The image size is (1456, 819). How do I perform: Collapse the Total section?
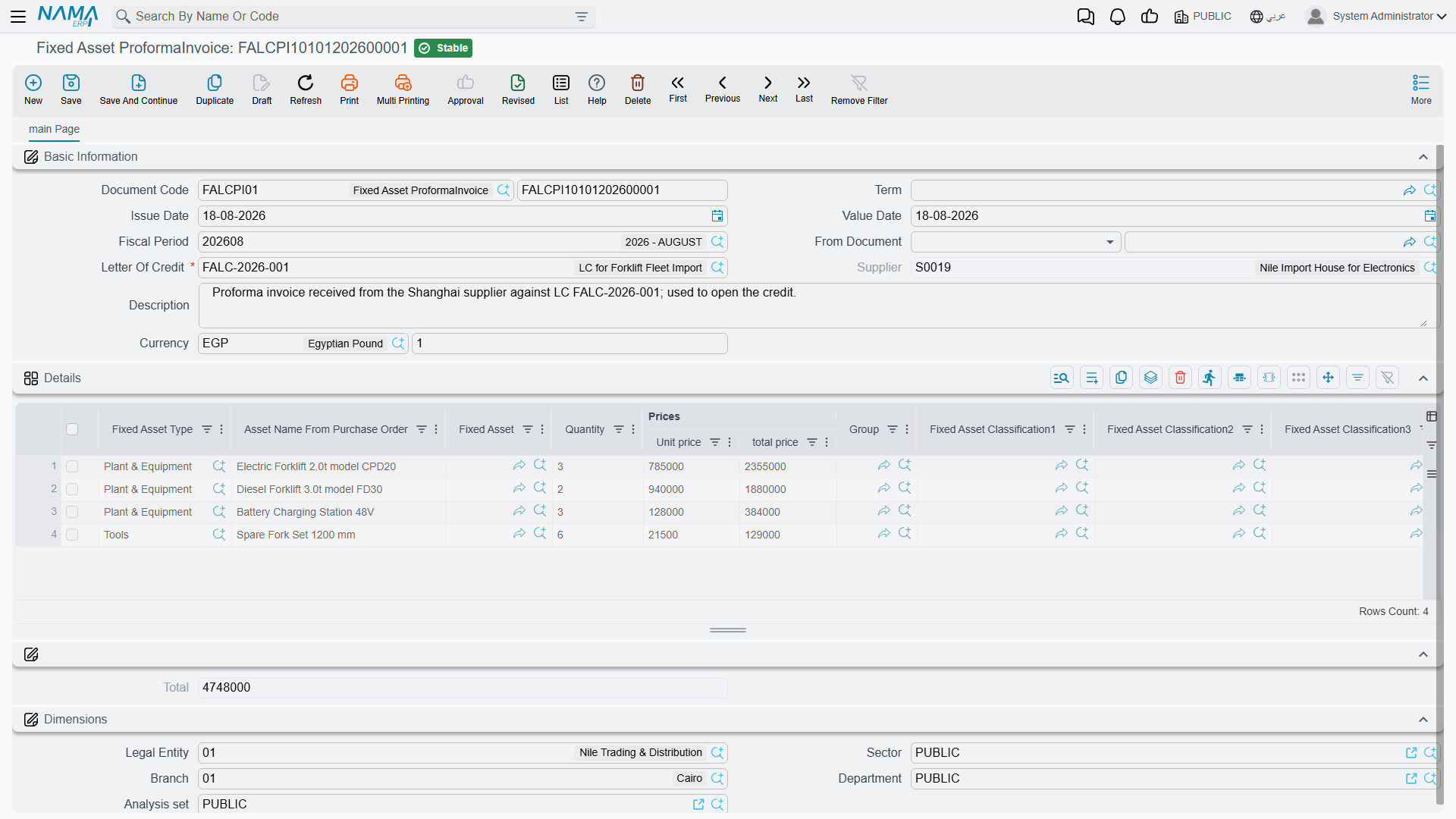pyautogui.click(x=1423, y=654)
